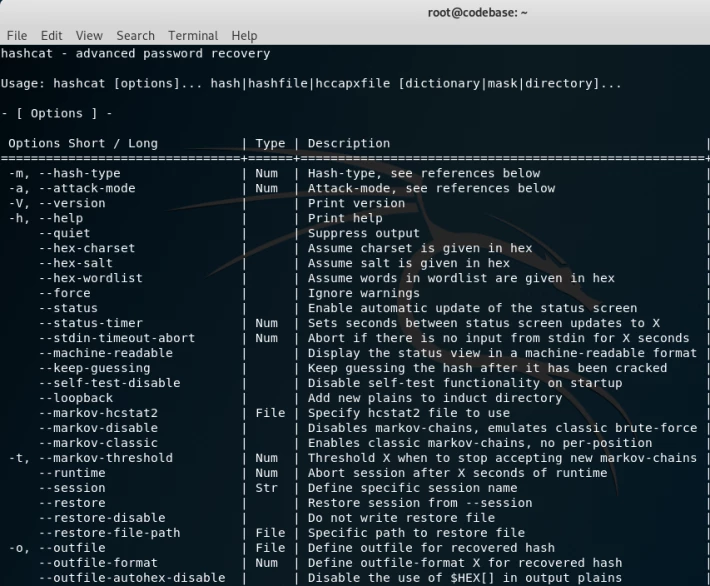Screen dimensions: 710x586
Task: Click the '--restore-file-path' option
Action: [x=109, y=533]
